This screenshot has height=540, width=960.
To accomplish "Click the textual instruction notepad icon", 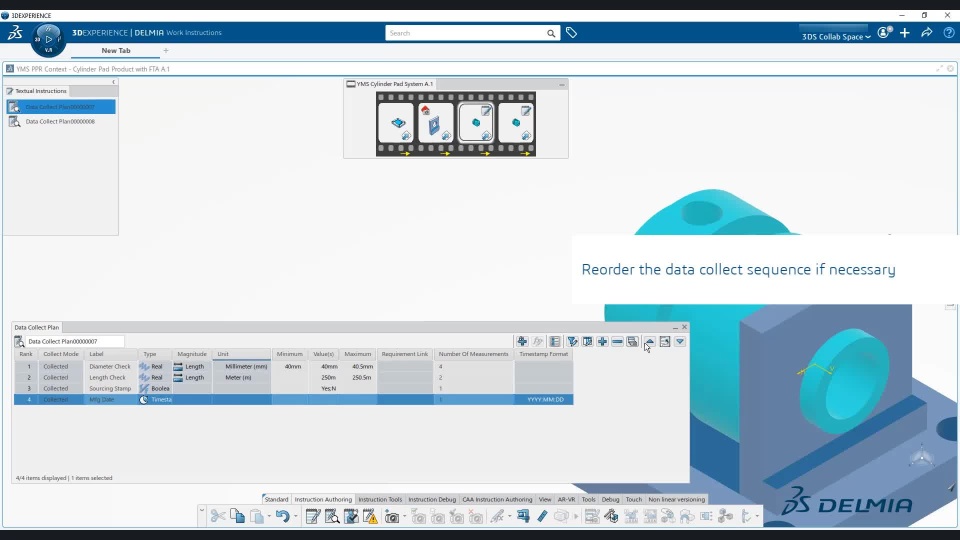I will [x=313, y=517].
